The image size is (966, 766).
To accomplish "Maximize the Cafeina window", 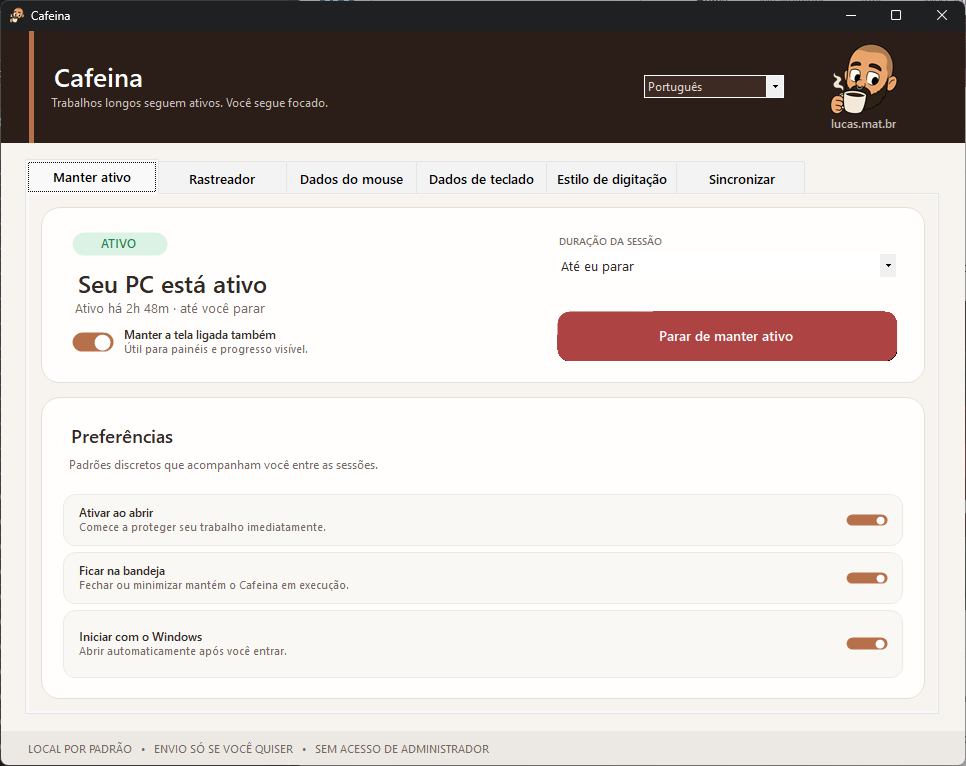I will (x=896, y=15).
